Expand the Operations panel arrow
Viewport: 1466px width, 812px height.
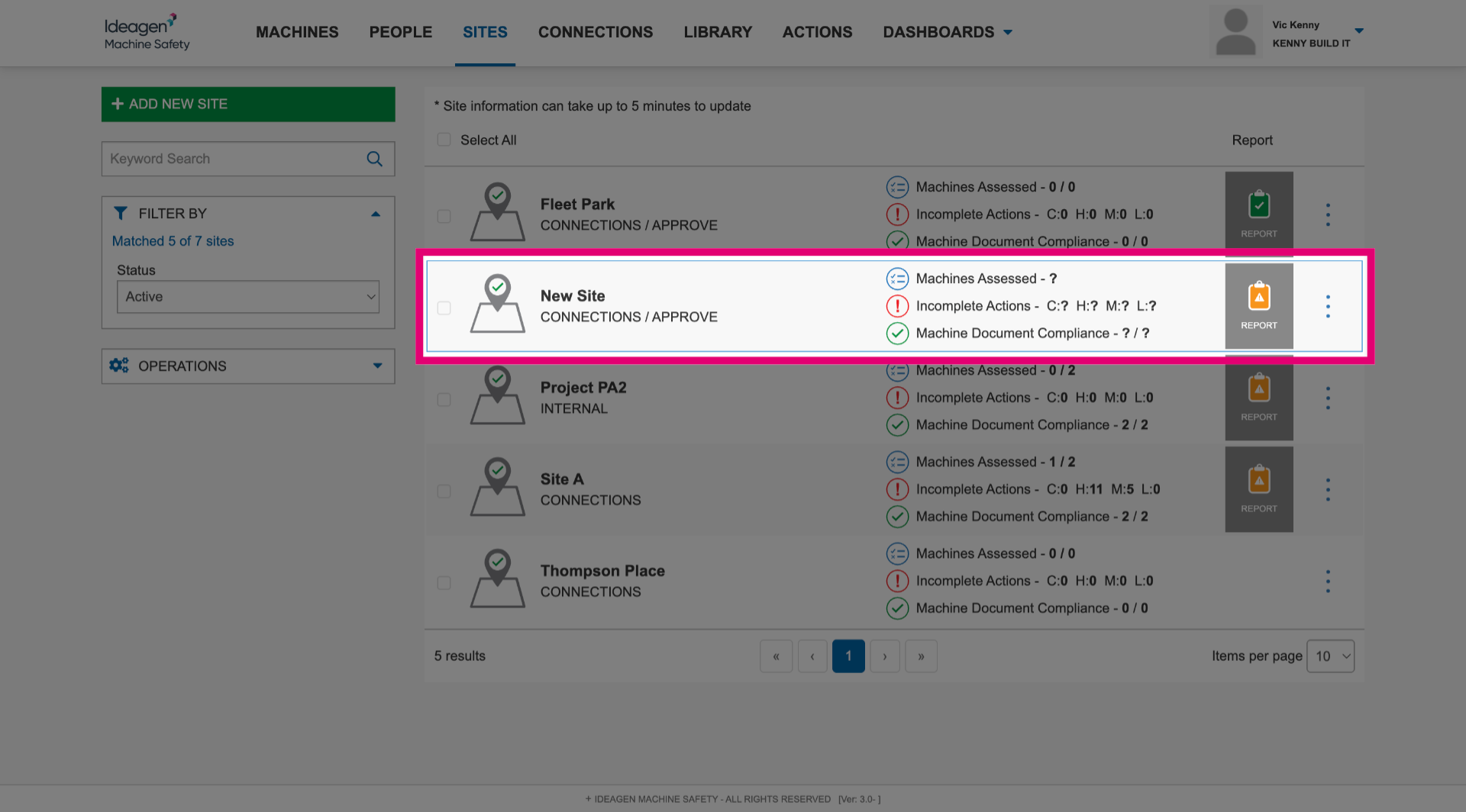click(377, 366)
